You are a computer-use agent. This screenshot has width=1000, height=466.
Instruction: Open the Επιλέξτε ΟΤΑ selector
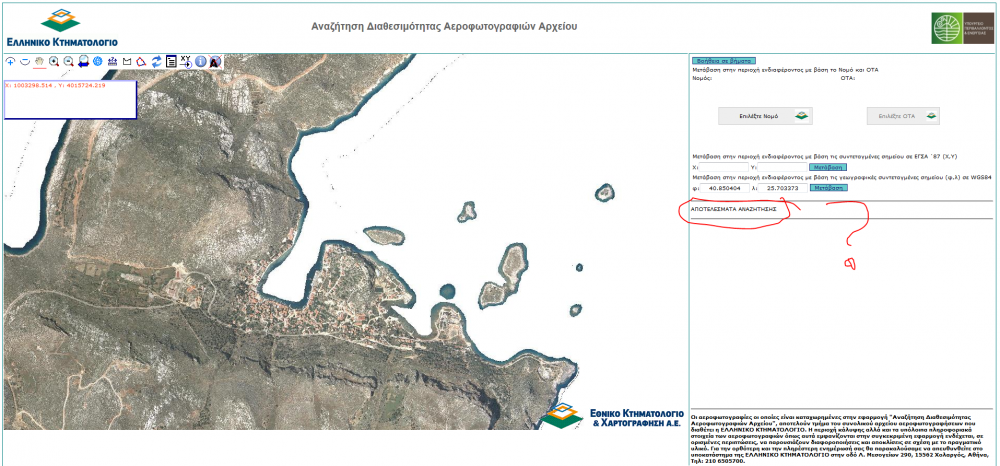[x=903, y=116]
